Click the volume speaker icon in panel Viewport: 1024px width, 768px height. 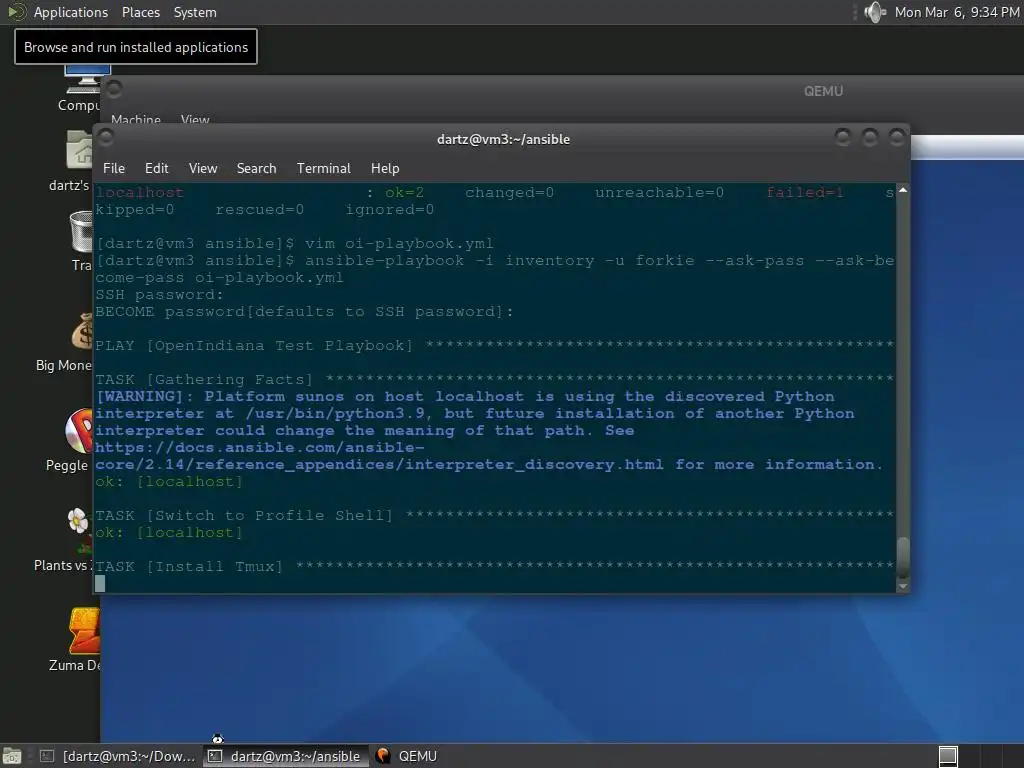(x=874, y=12)
